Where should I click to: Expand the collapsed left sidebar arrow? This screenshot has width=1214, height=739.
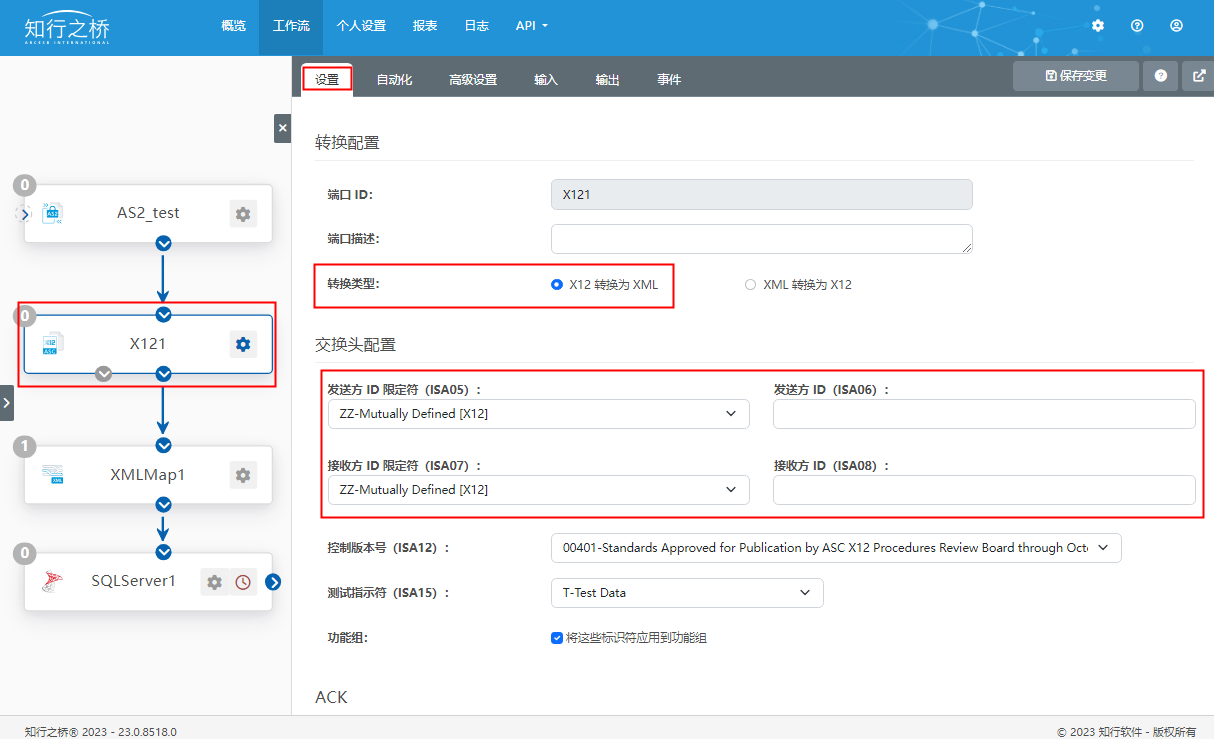6,404
